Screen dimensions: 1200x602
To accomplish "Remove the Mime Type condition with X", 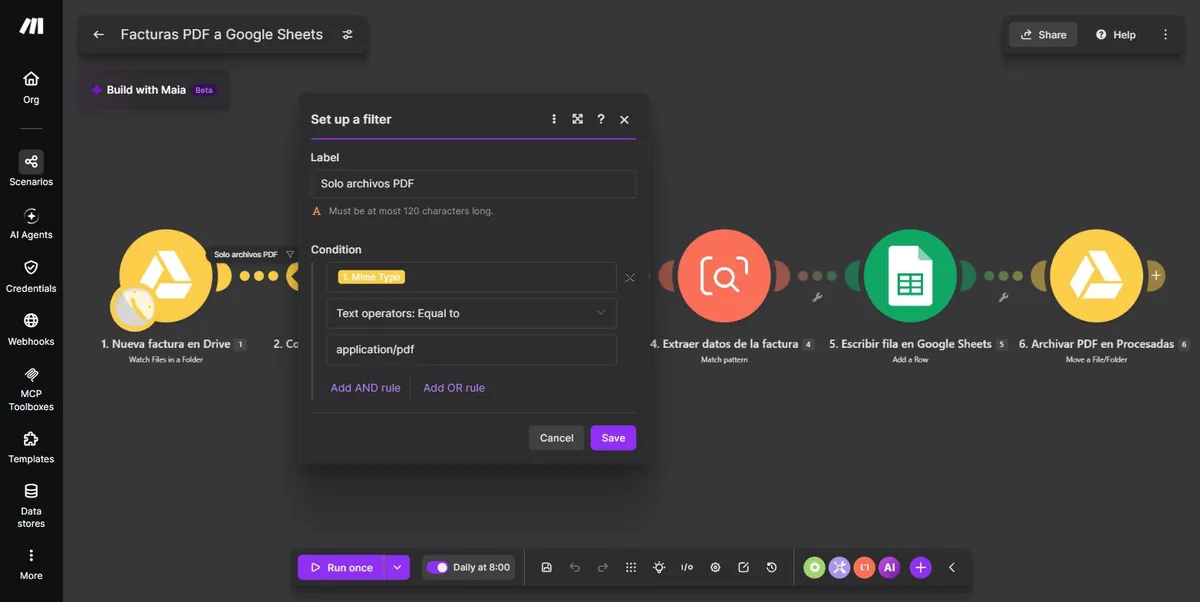I will tap(630, 278).
